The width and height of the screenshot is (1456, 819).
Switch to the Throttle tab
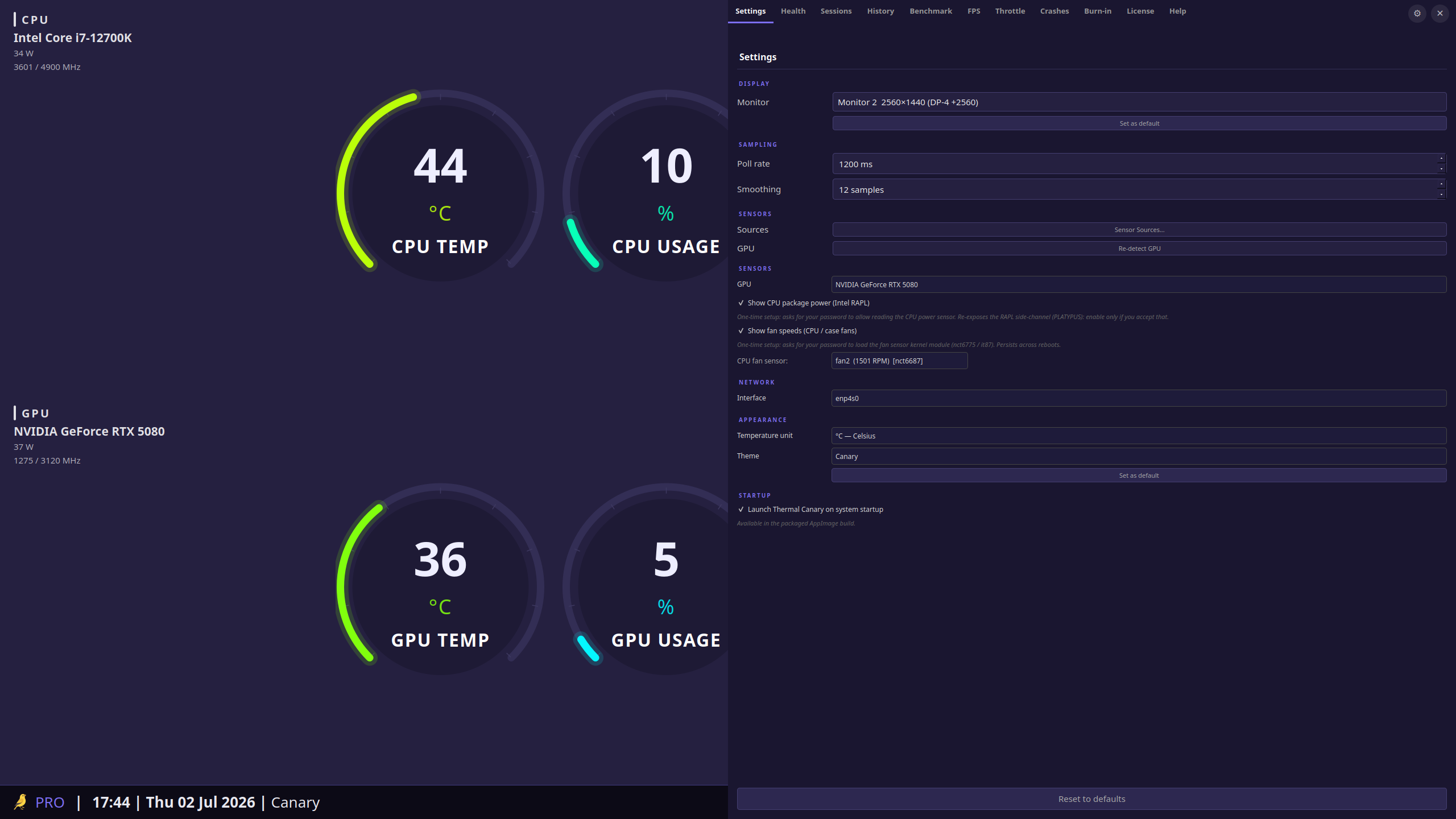(1010, 11)
